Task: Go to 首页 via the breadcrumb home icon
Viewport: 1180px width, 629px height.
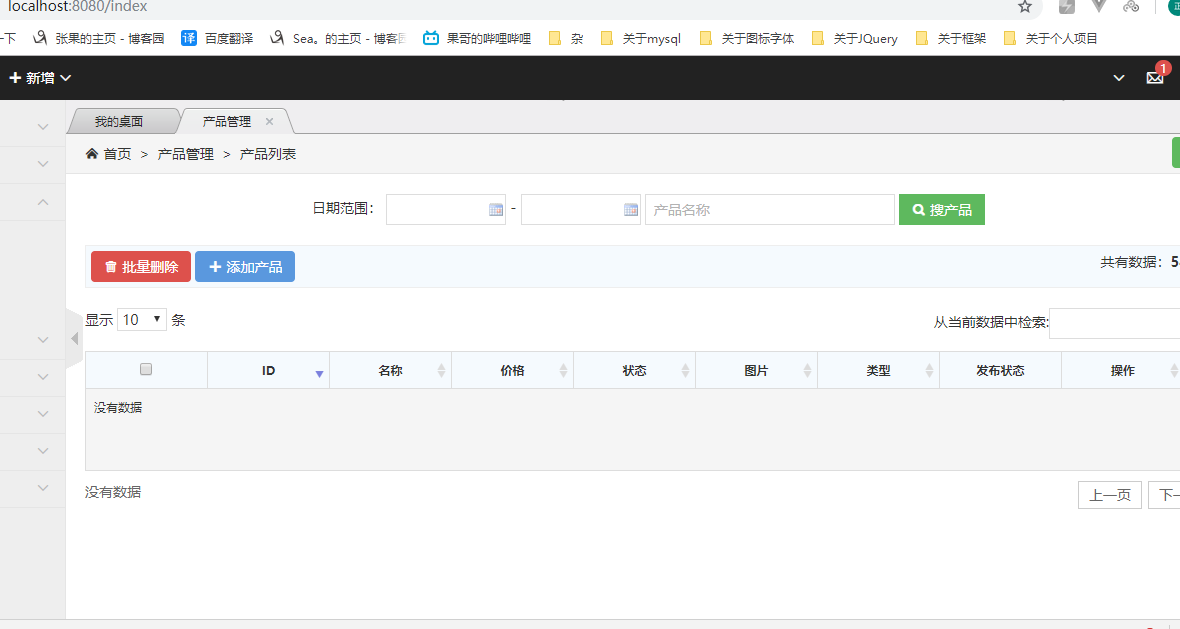Action: 92,153
